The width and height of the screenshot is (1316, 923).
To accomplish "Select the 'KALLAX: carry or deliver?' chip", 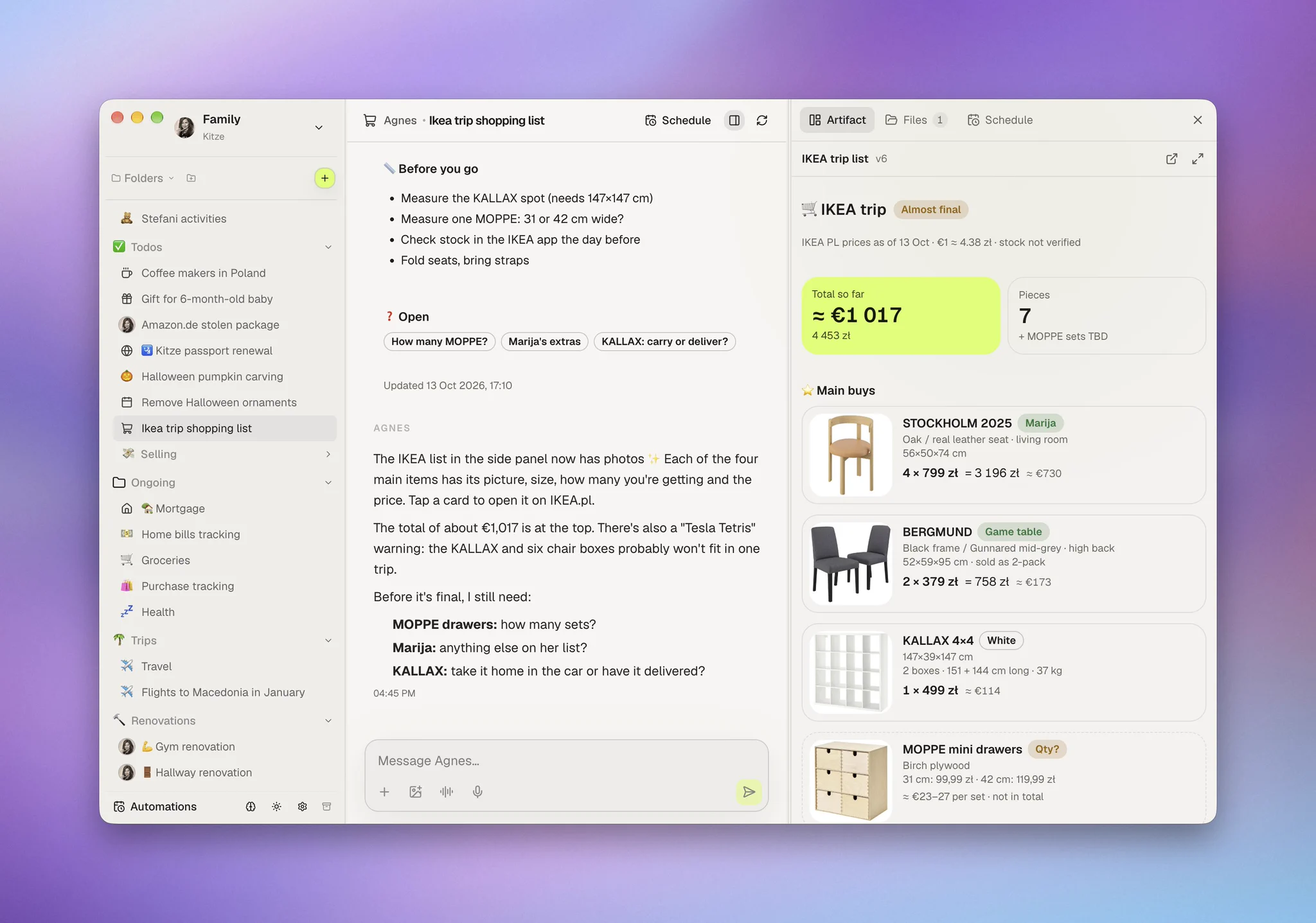I will (x=664, y=342).
